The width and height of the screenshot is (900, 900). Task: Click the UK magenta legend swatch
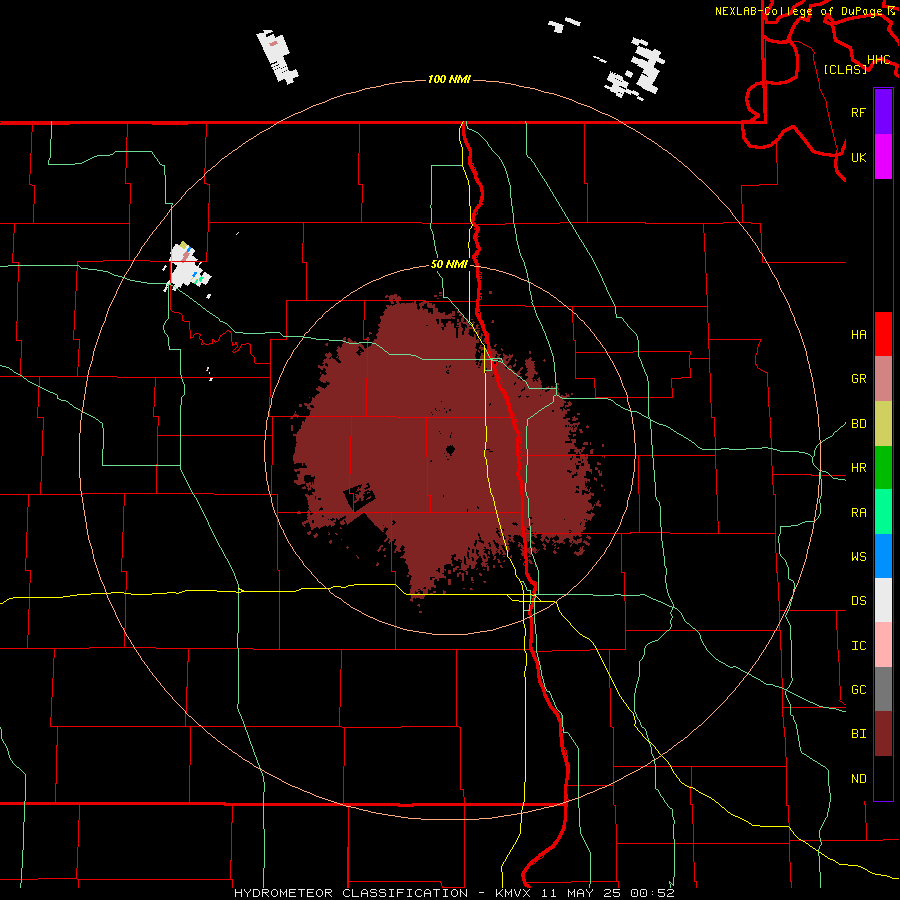(883, 157)
